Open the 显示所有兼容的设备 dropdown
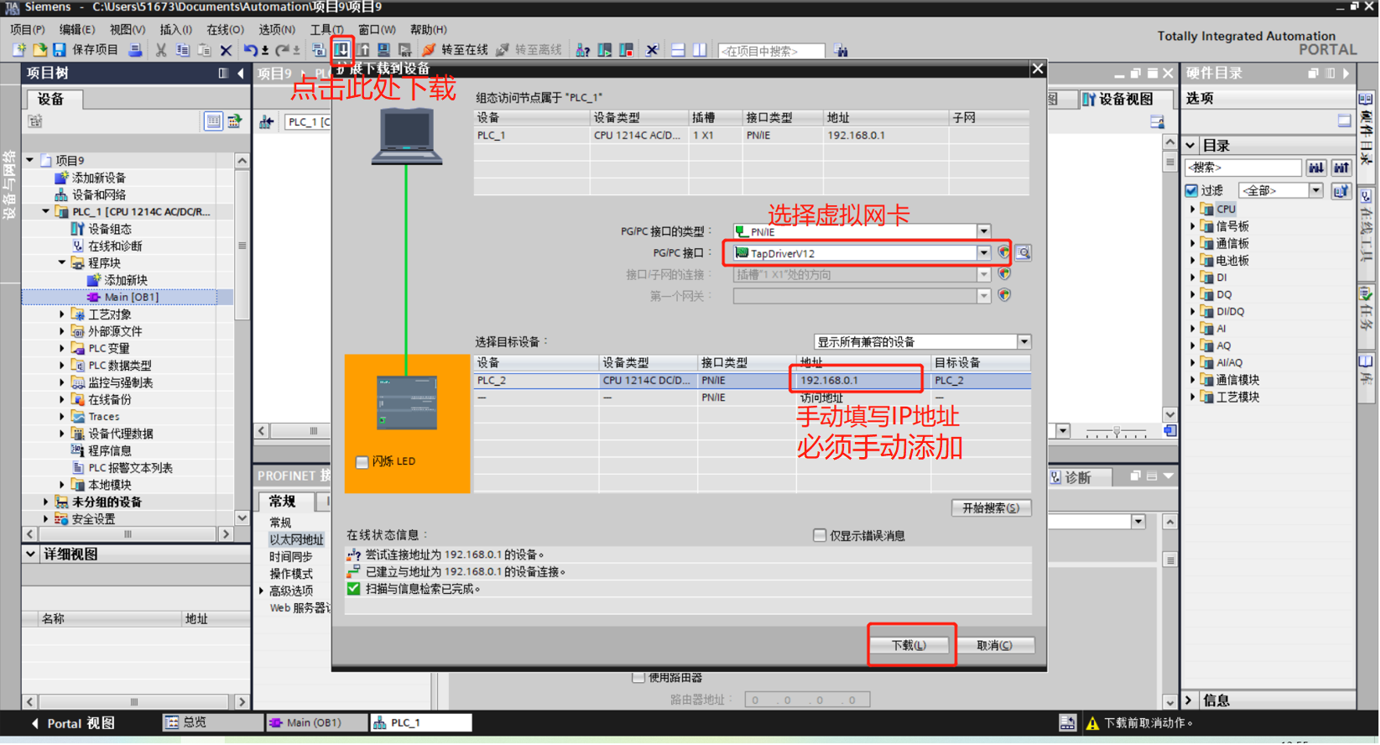This screenshot has width=1380, height=745. click(x=1024, y=341)
